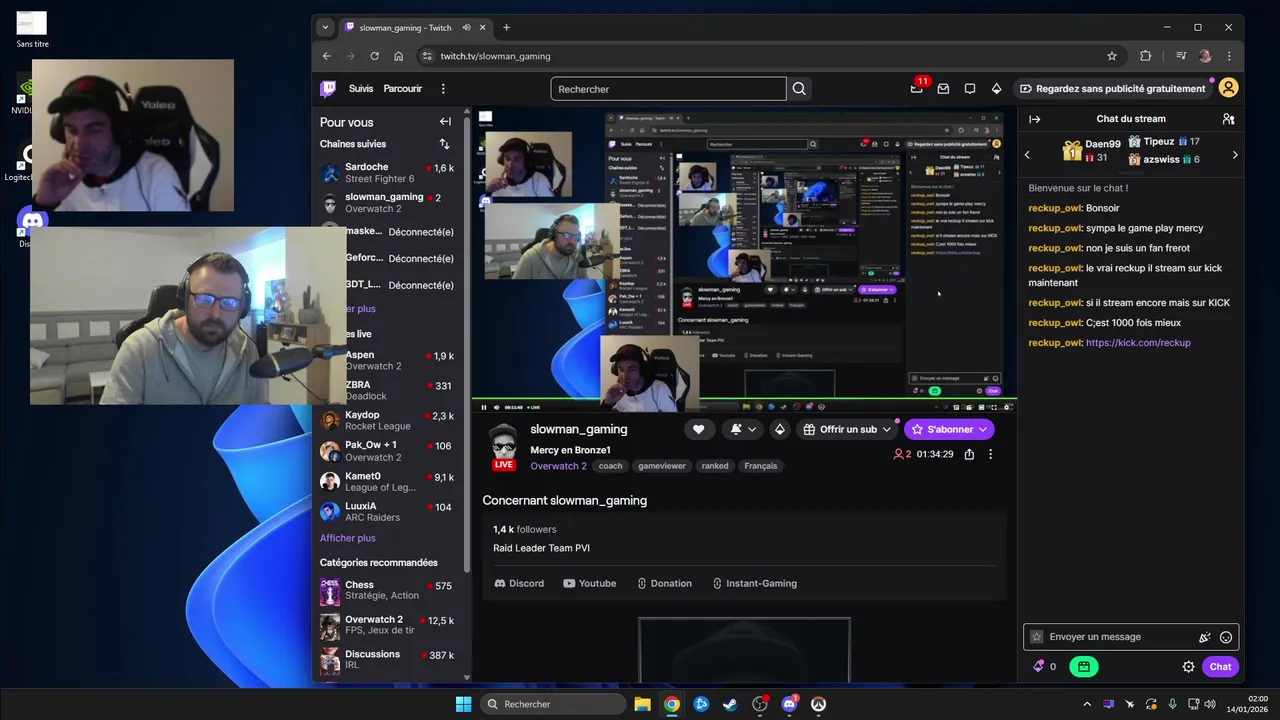Mute the tab via the speaker icon
The width and height of the screenshot is (1280, 720).
[x=466, y=27]
